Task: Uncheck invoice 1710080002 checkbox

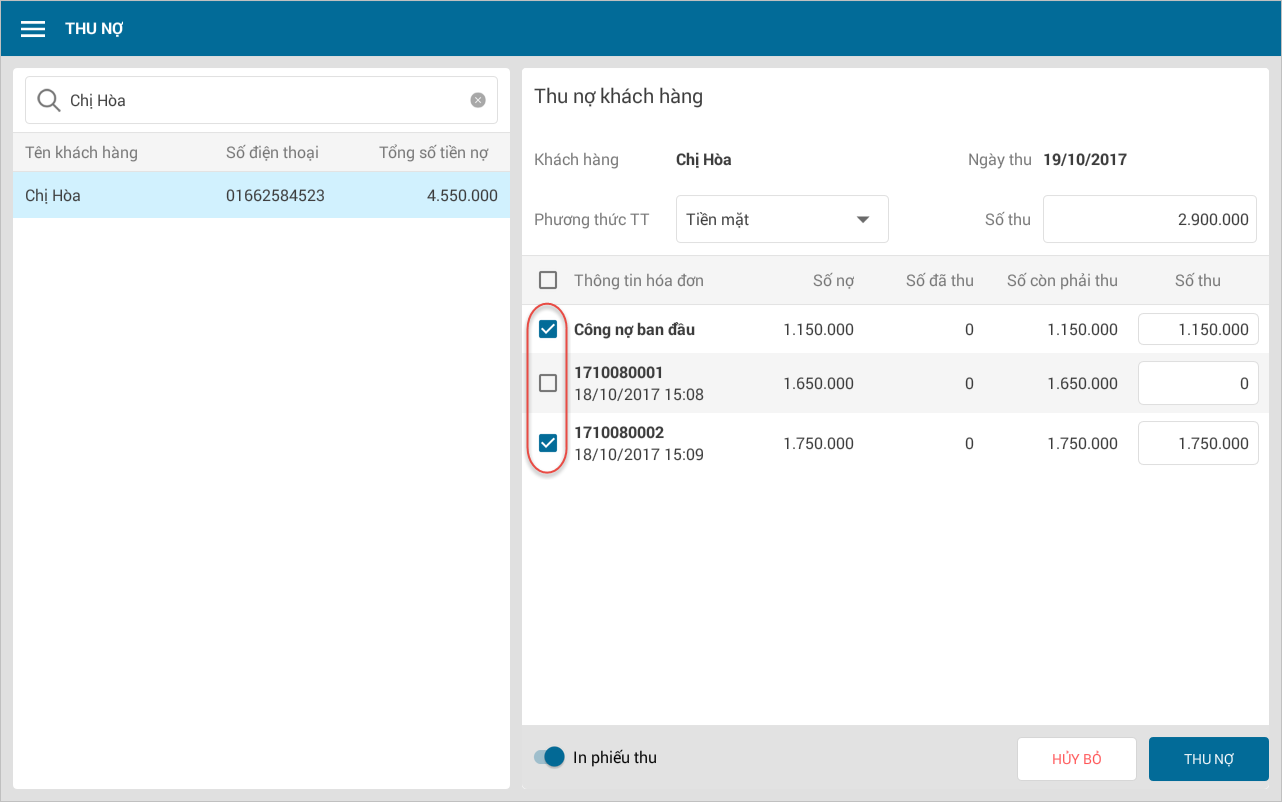Action: 548,443
